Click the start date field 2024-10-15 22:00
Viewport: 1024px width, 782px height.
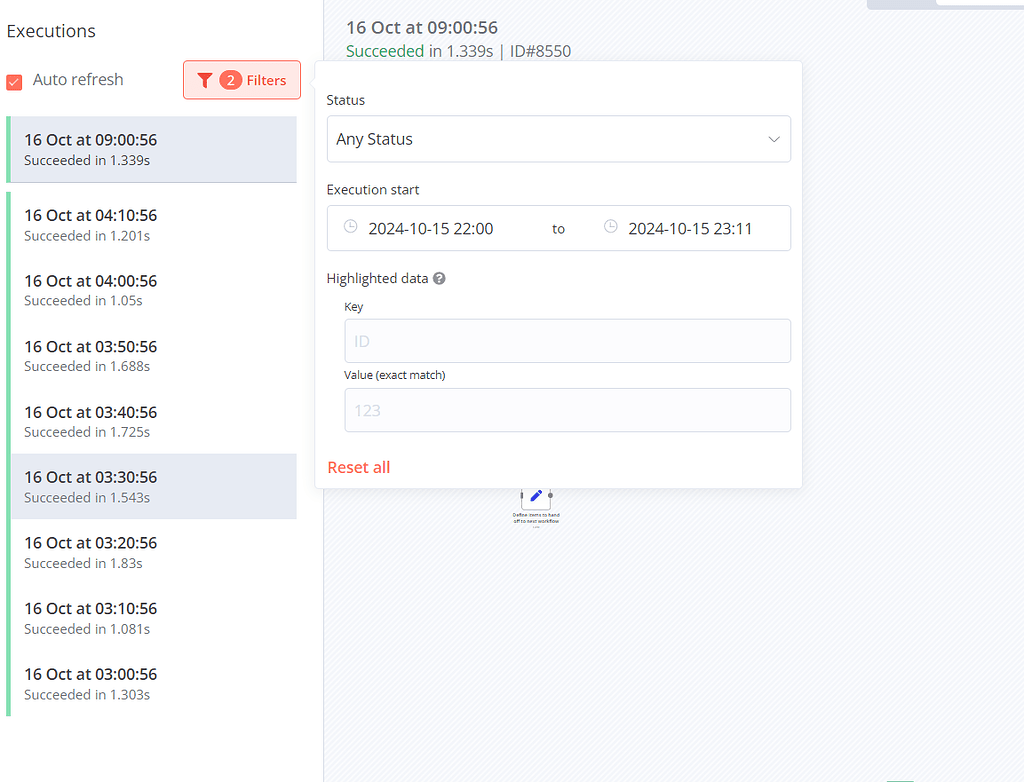(431, 228)
